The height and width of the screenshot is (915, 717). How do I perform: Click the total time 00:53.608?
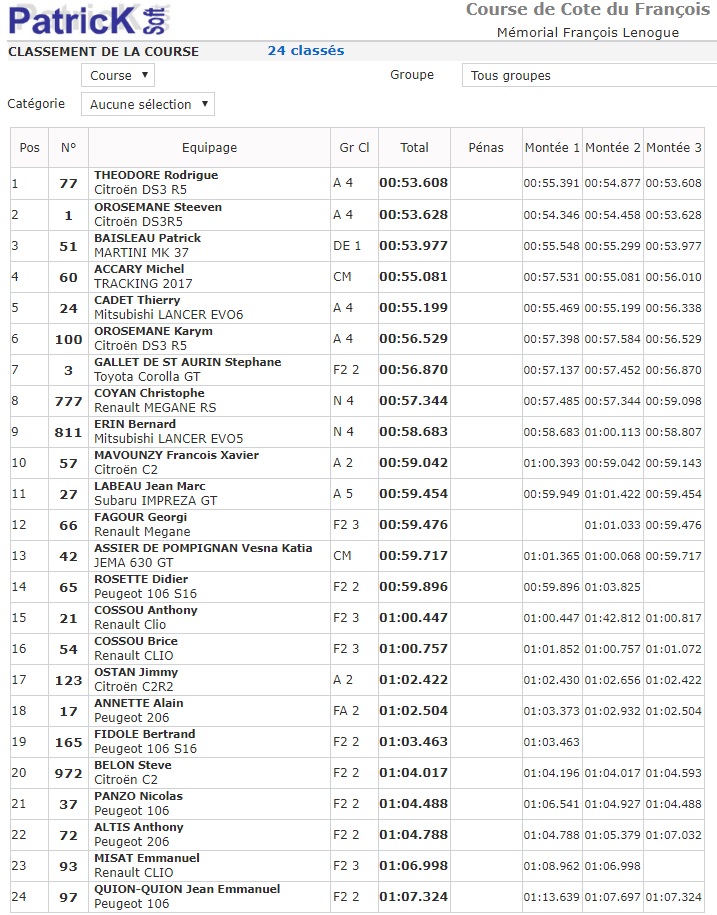414,183
